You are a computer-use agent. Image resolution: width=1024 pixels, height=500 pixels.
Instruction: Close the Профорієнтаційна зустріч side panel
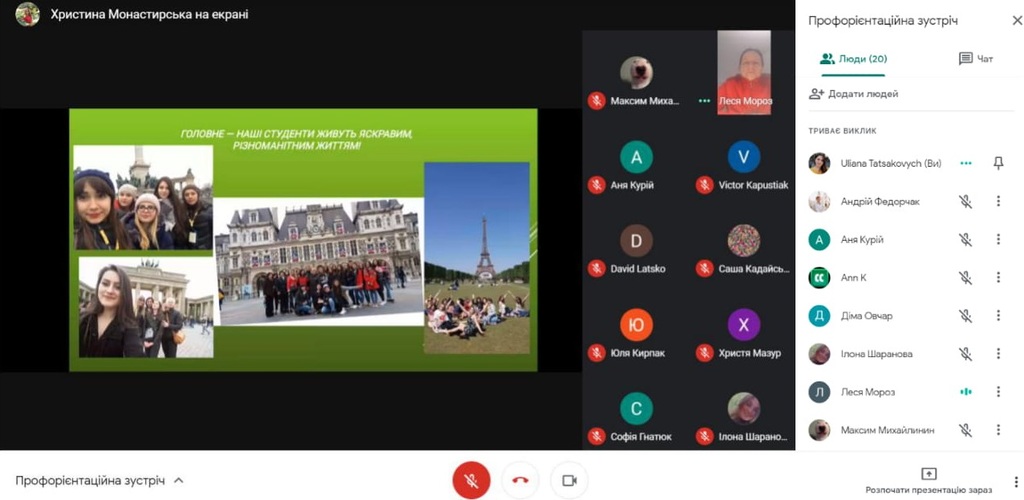[1016, 20]
